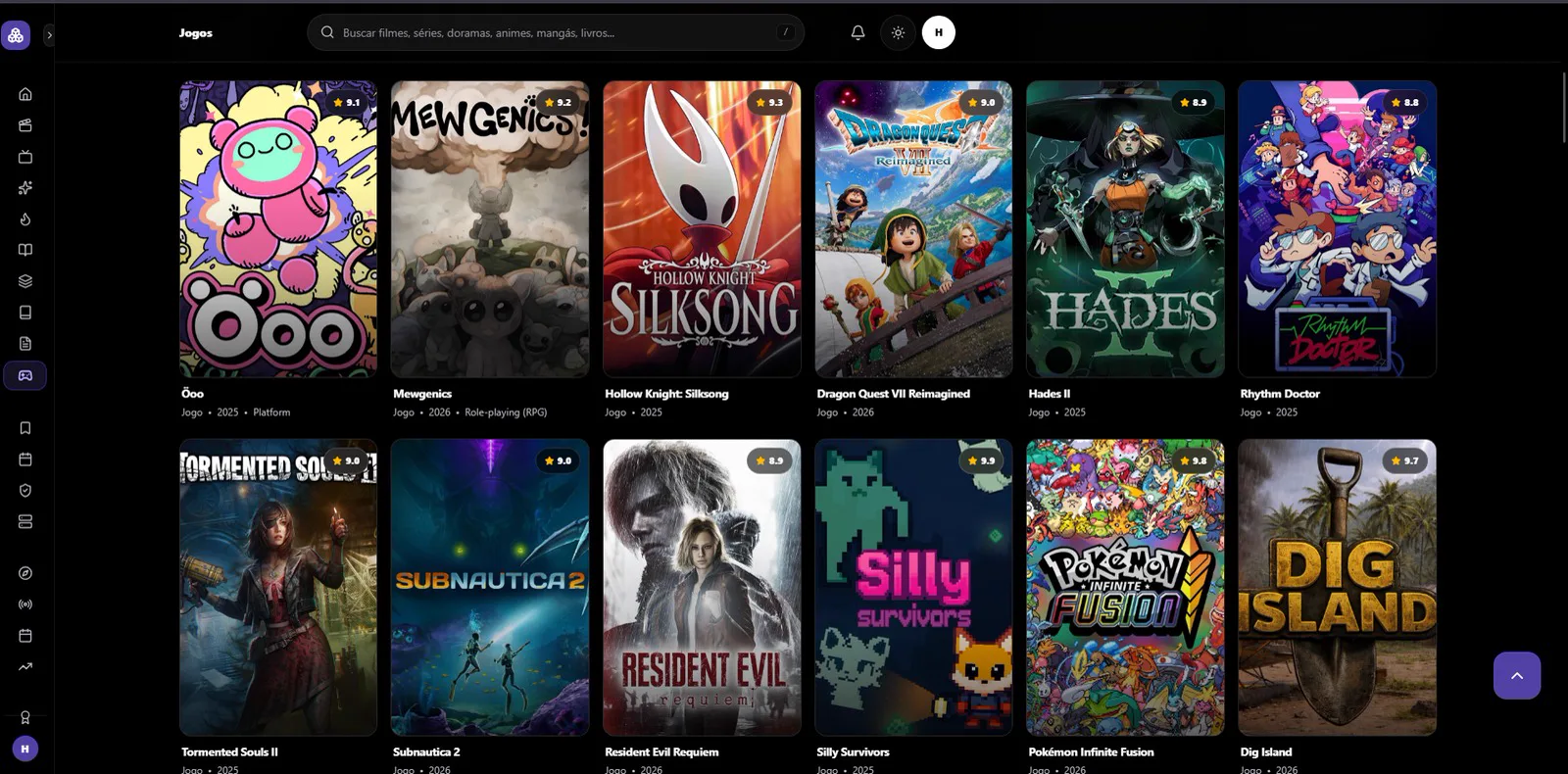Click the magnifier icon in the search bar

(x=327, y=32)
